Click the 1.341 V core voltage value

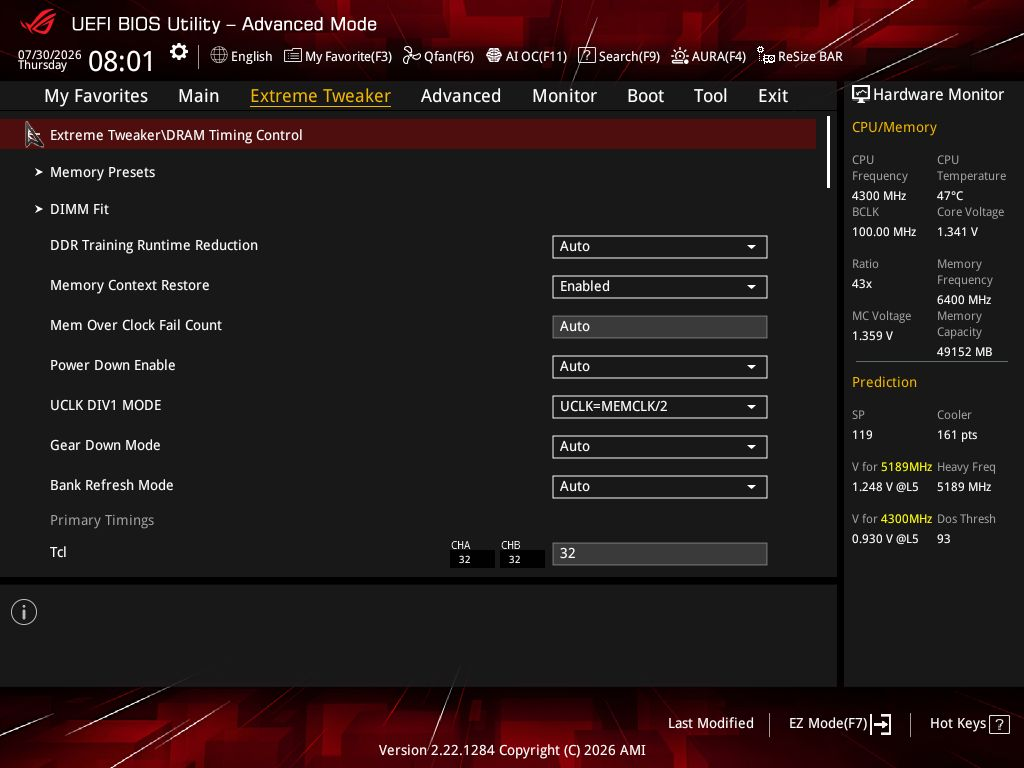[957, 232]
